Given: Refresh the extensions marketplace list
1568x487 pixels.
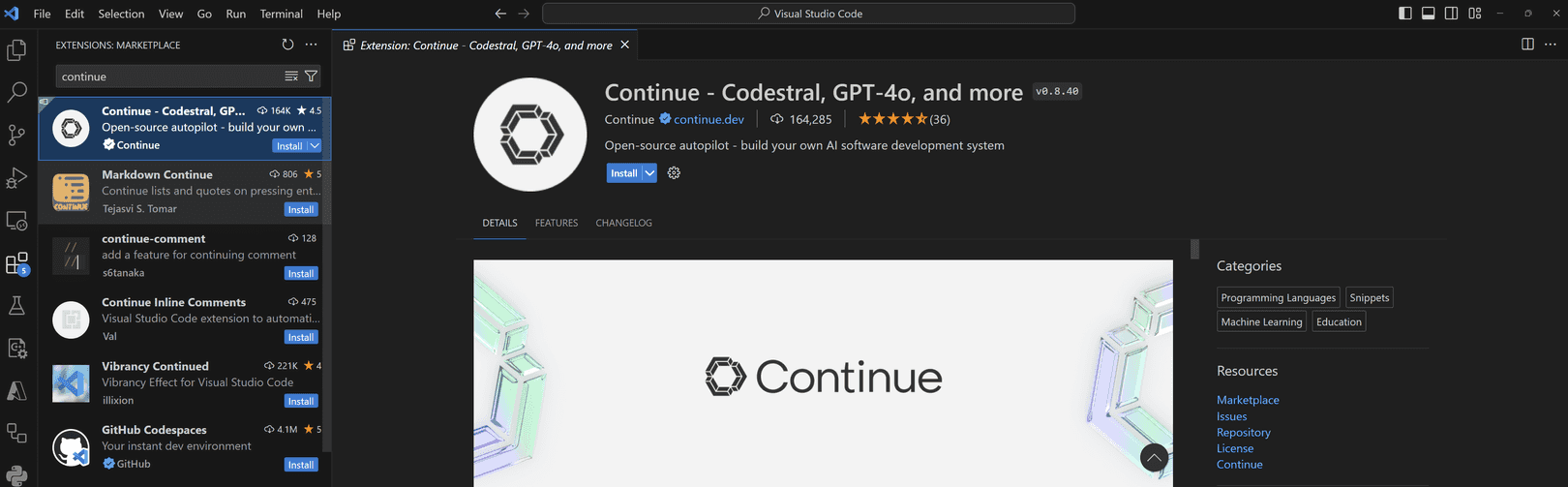Looking at the screenshot, I should [x=287, y=45].
